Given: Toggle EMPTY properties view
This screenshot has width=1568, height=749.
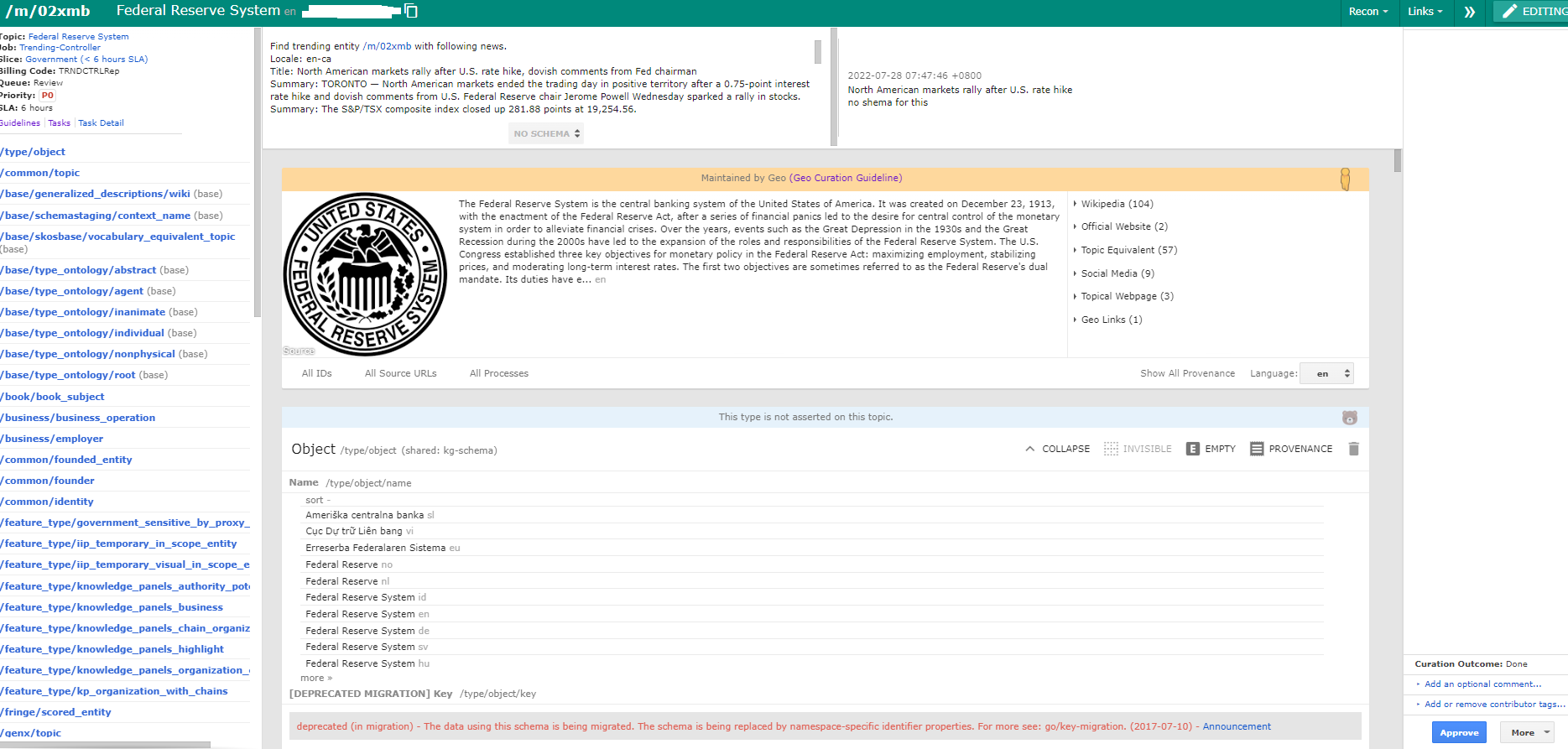Looking at the screenshot, I should point(1211,449).
